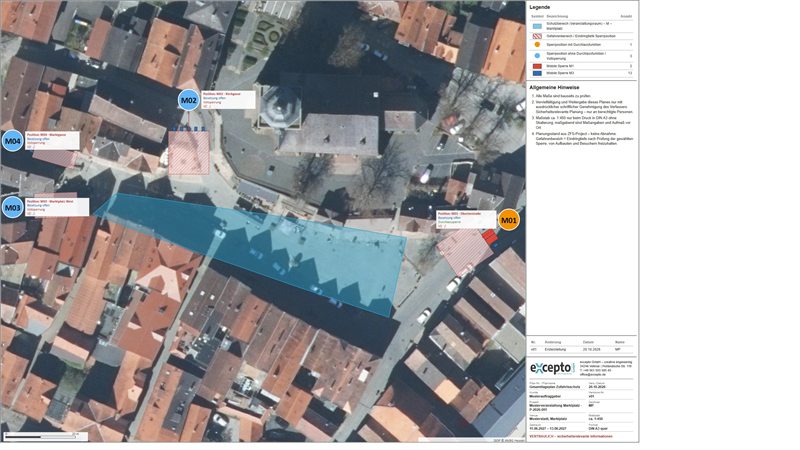
Task: Click the hatched danger zone below M02
Action: tap(189, 153)
